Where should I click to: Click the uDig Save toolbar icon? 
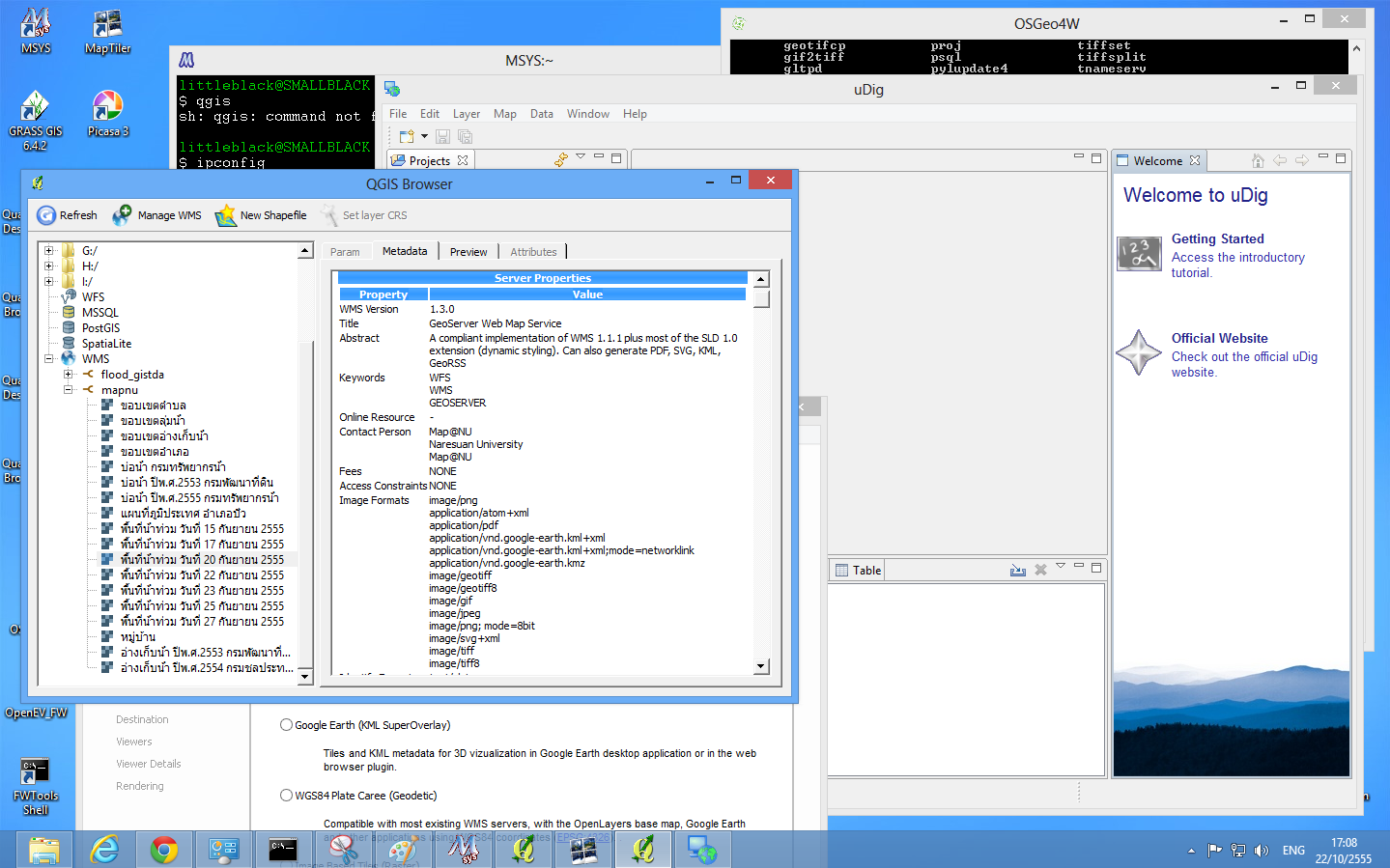pyautogui.click(x=442, y=137)
